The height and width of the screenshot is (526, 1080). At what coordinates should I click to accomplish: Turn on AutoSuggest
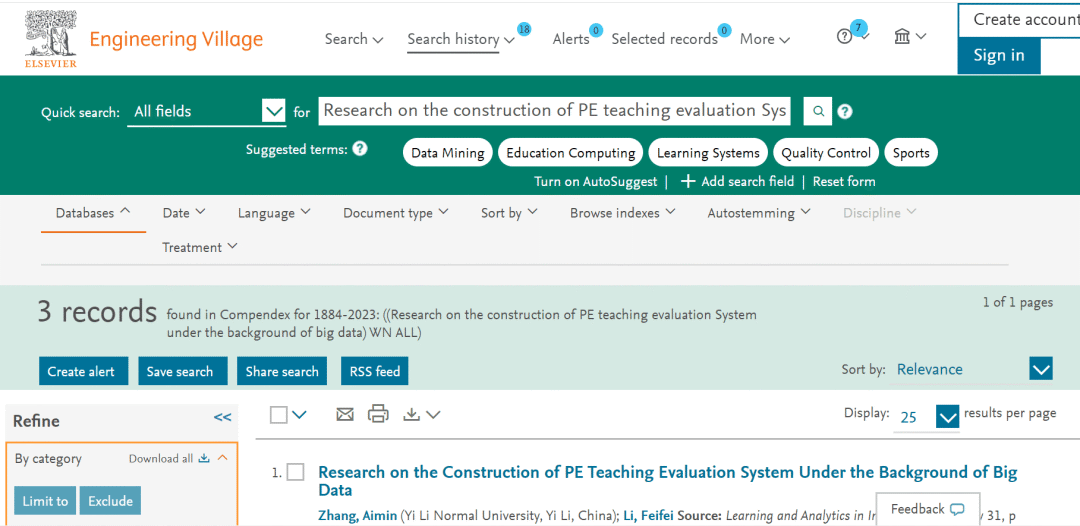[595, 182]
